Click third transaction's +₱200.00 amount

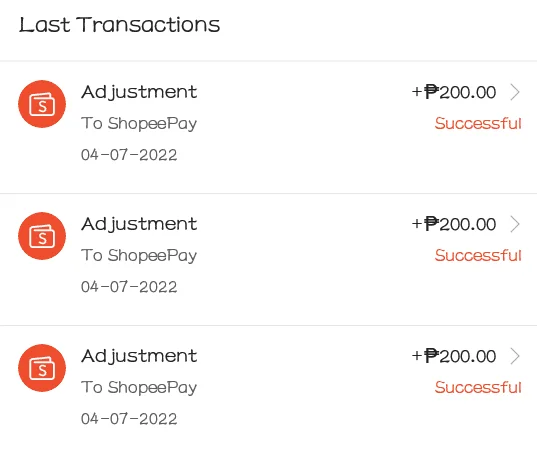point(454,356)
